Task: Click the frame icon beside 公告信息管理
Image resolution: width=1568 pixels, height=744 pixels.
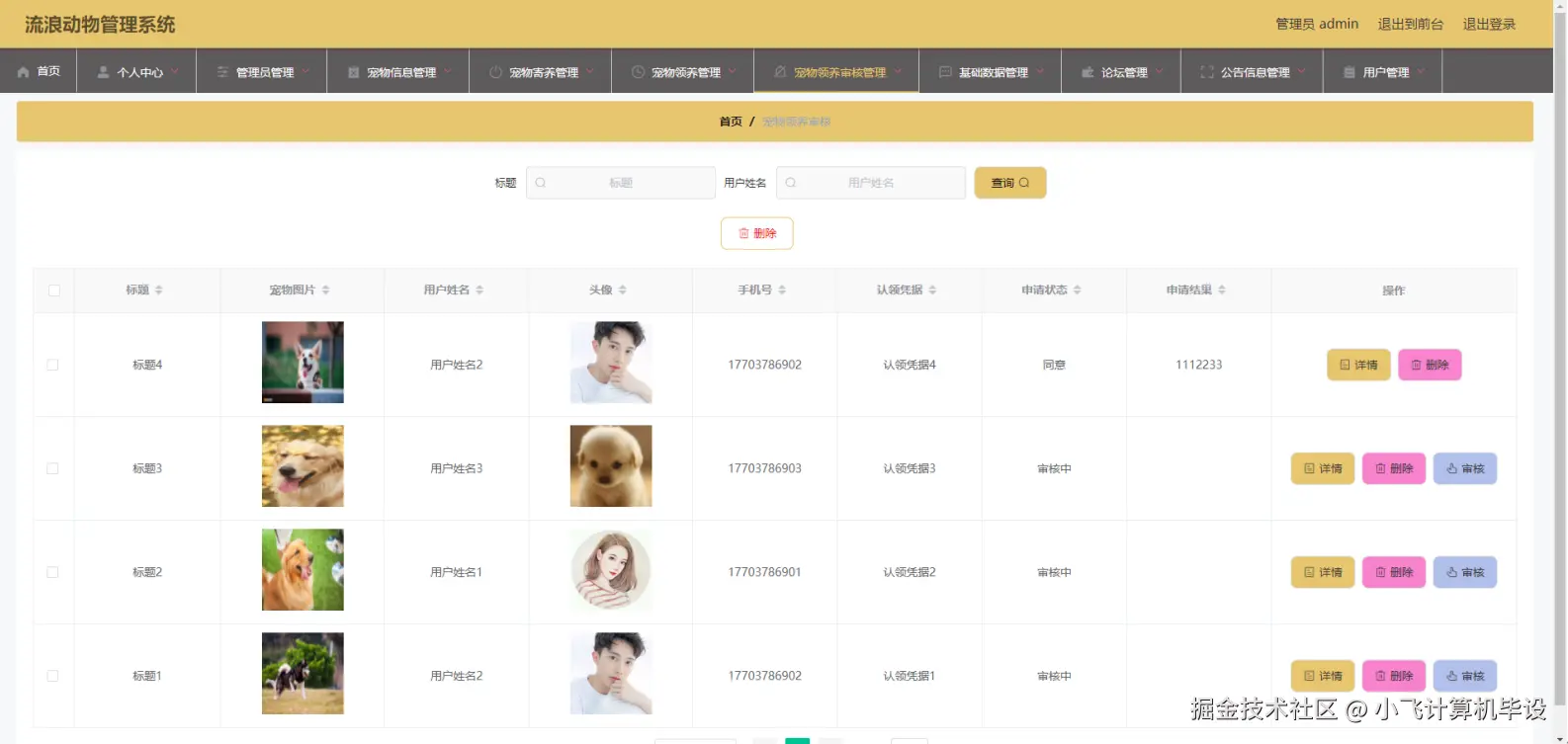Action: (x=1206, y=72)
